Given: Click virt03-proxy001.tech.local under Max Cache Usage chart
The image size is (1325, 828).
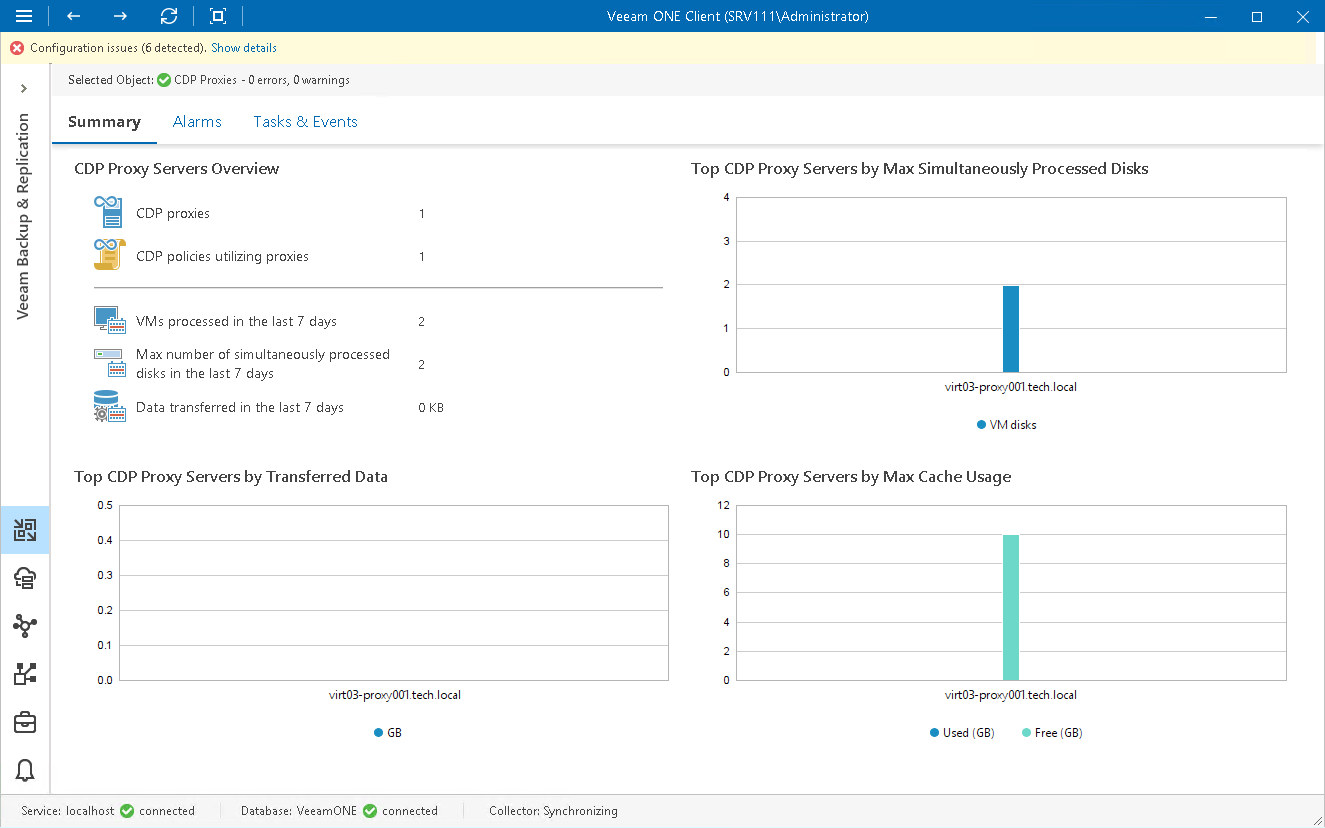Looking at the screenshot, I should [1011, 695].
